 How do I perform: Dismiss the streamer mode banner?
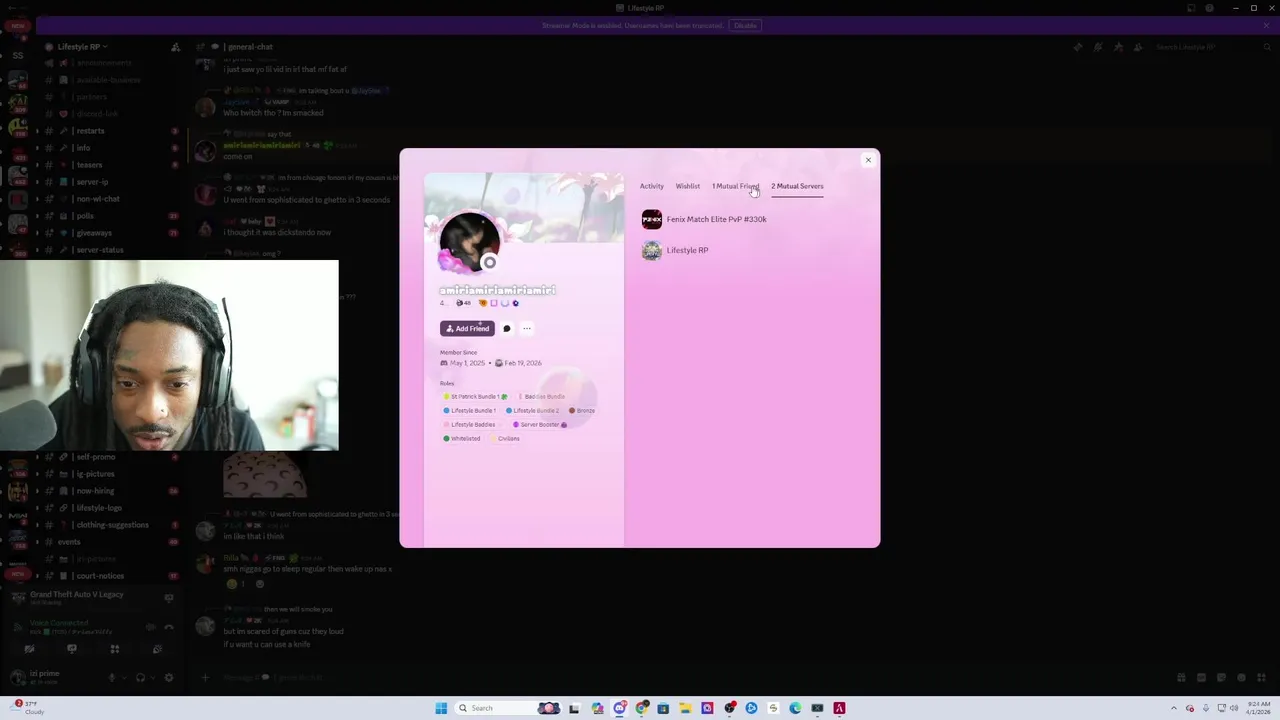click(x=1266, y=25)
